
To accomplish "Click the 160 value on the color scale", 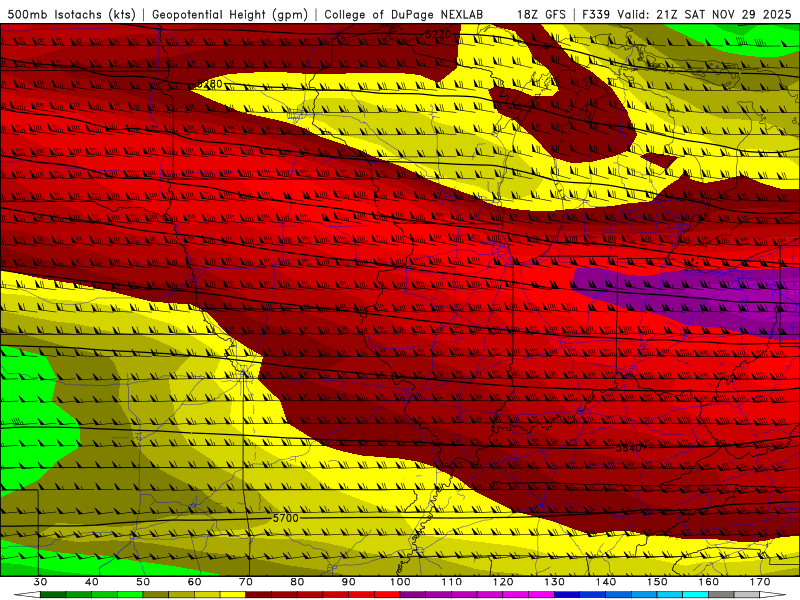I will point(709,582).
